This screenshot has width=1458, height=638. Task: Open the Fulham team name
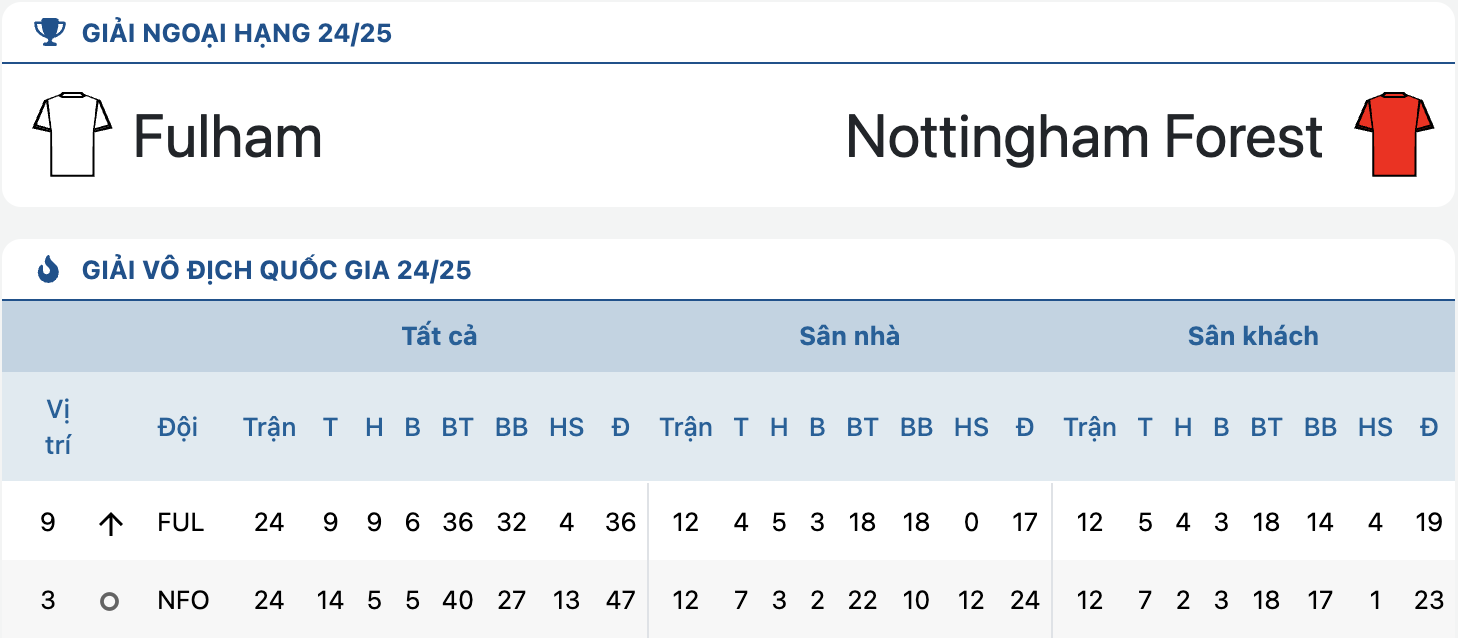tap(228, 136)
